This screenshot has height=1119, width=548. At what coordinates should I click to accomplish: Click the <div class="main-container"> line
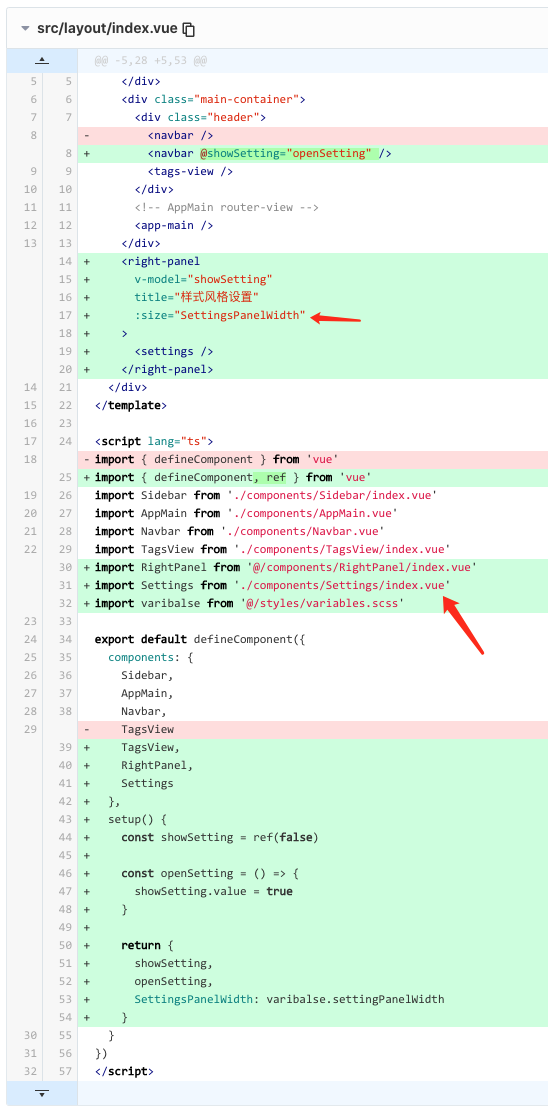(x=313, y=99)
